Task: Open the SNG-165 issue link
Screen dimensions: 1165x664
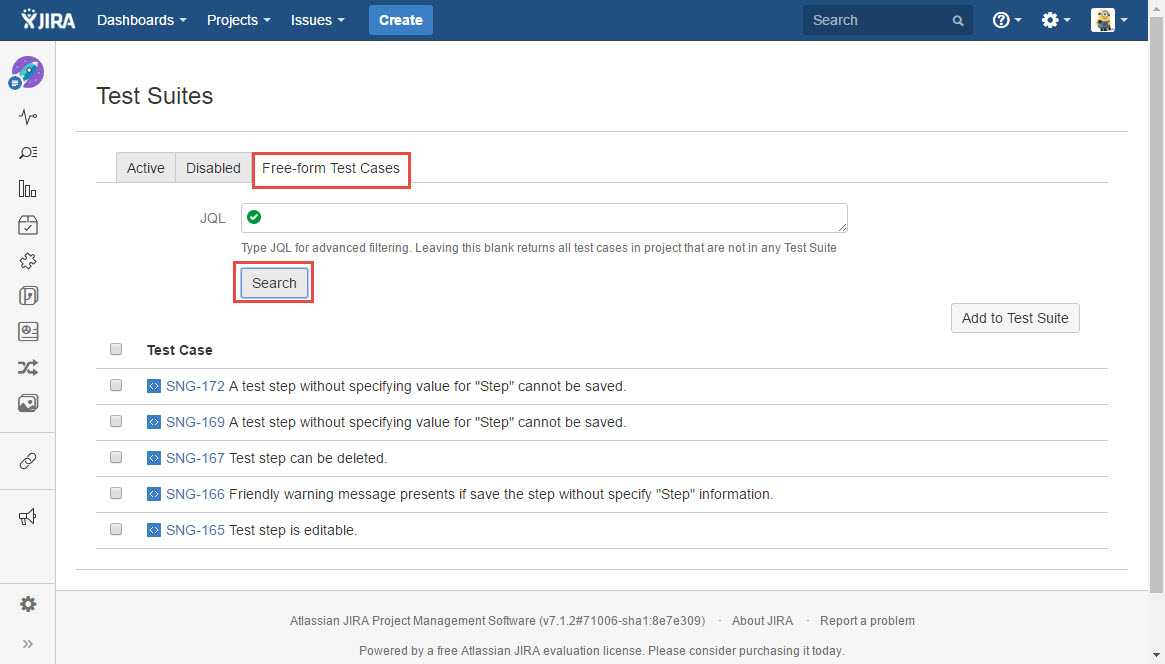Action: [195, 530]
